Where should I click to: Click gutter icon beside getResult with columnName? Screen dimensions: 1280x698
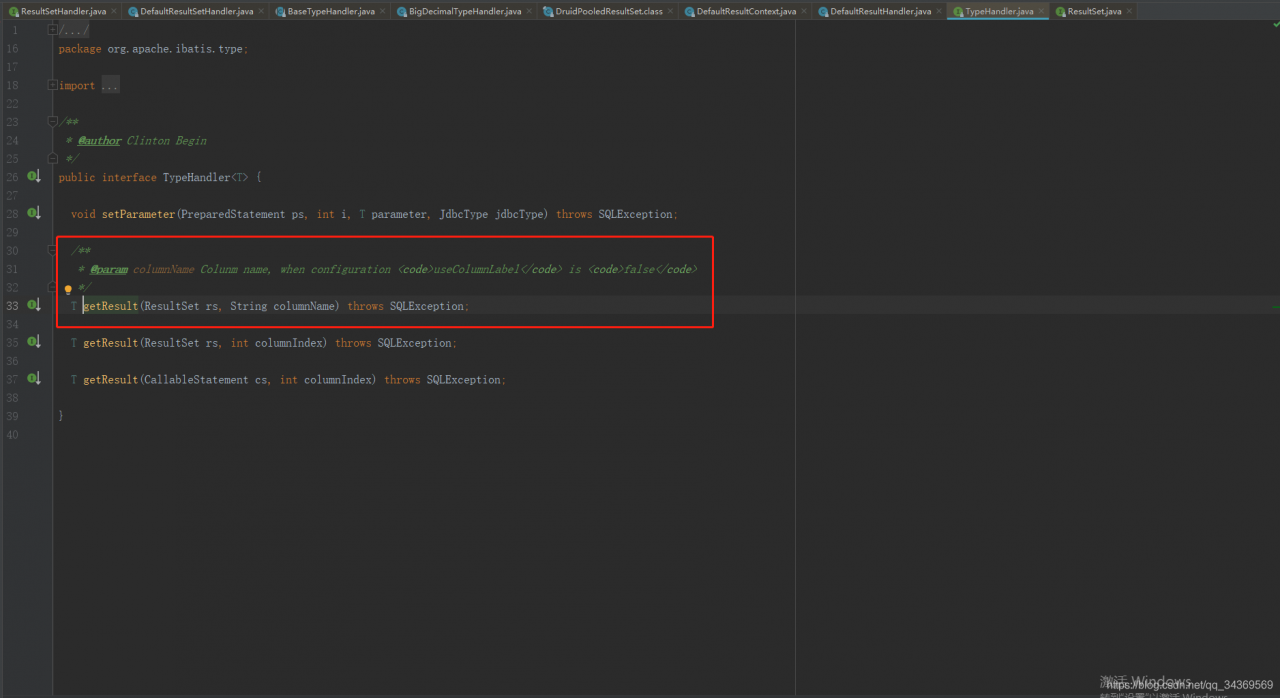[33, 305]
